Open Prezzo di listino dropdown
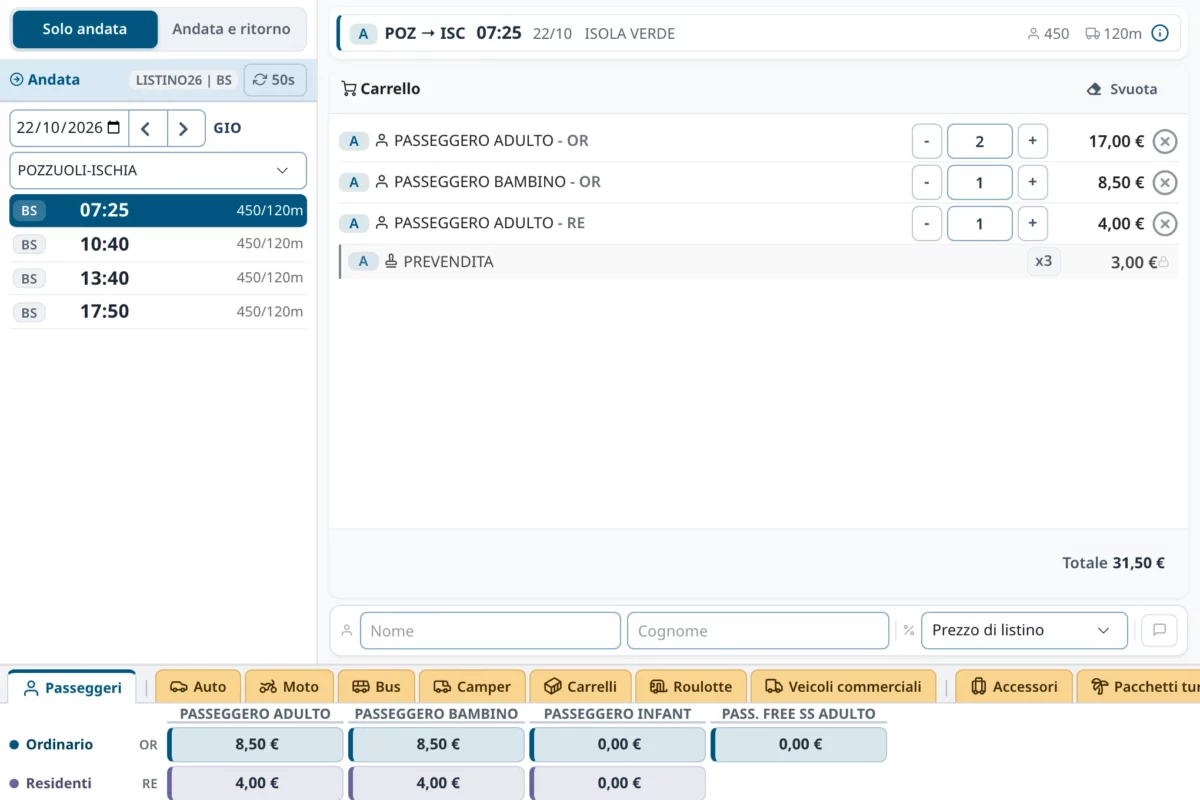Screen dimensions: 1200x800 tap(1024, 631)
